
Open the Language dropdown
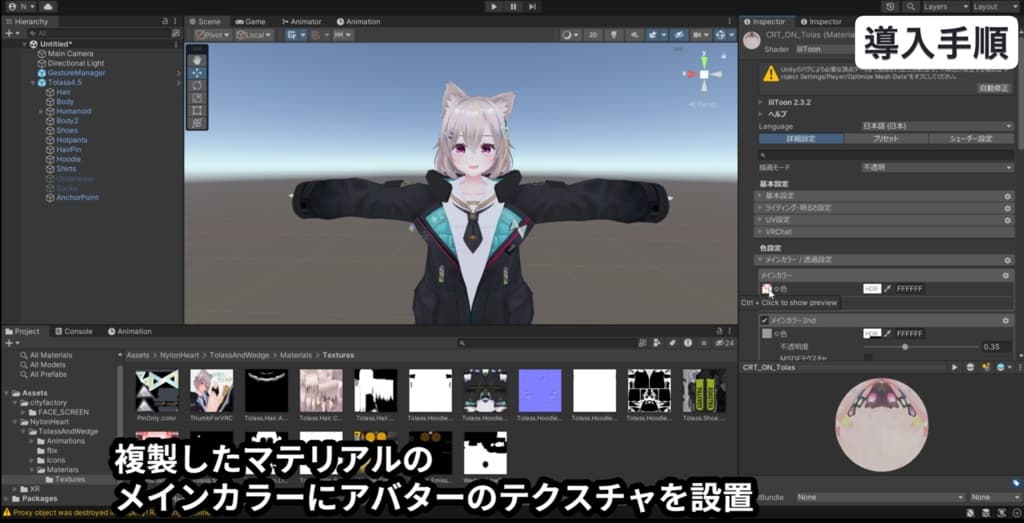[937, 126]
